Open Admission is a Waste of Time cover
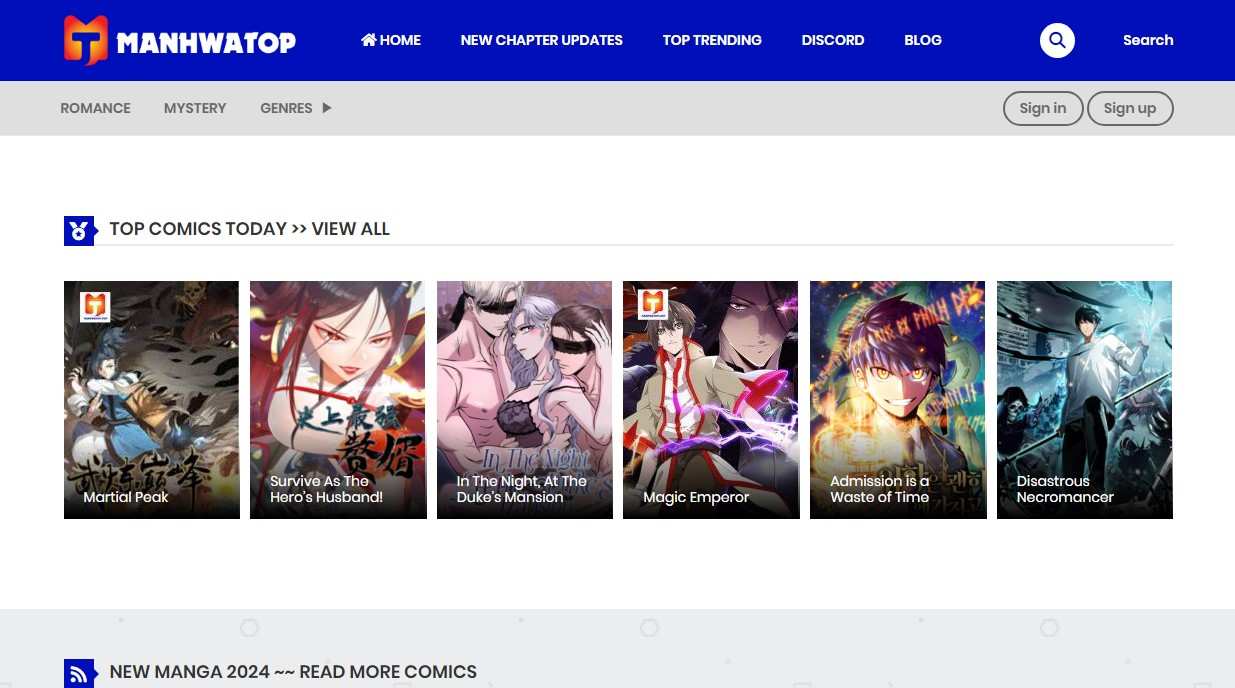Screen dimensions: 1235x688 898,400
